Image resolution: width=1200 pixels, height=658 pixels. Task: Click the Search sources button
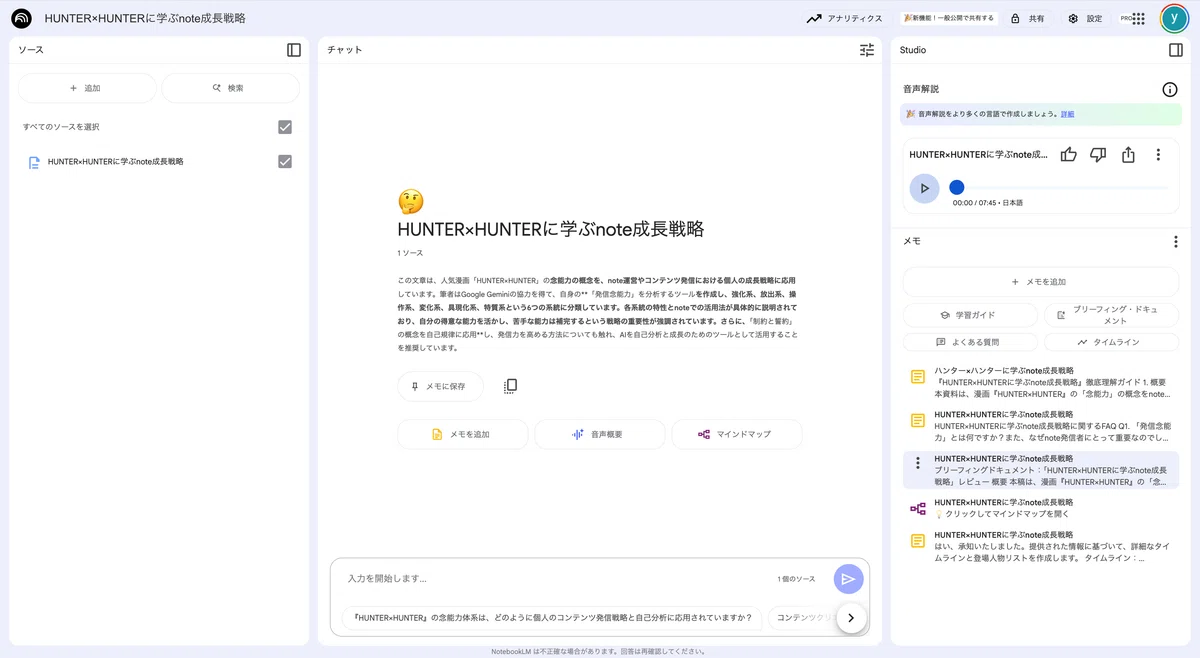coord(230,88)
